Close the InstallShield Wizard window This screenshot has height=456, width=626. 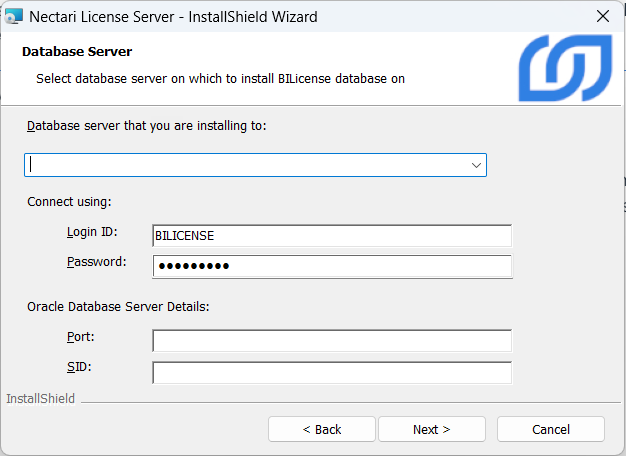click(x=602, y=16)
